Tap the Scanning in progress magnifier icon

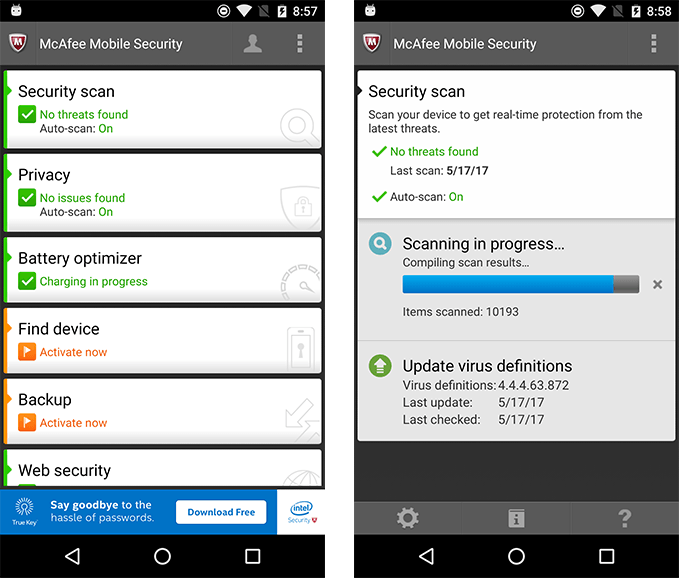tap(380, 244)
